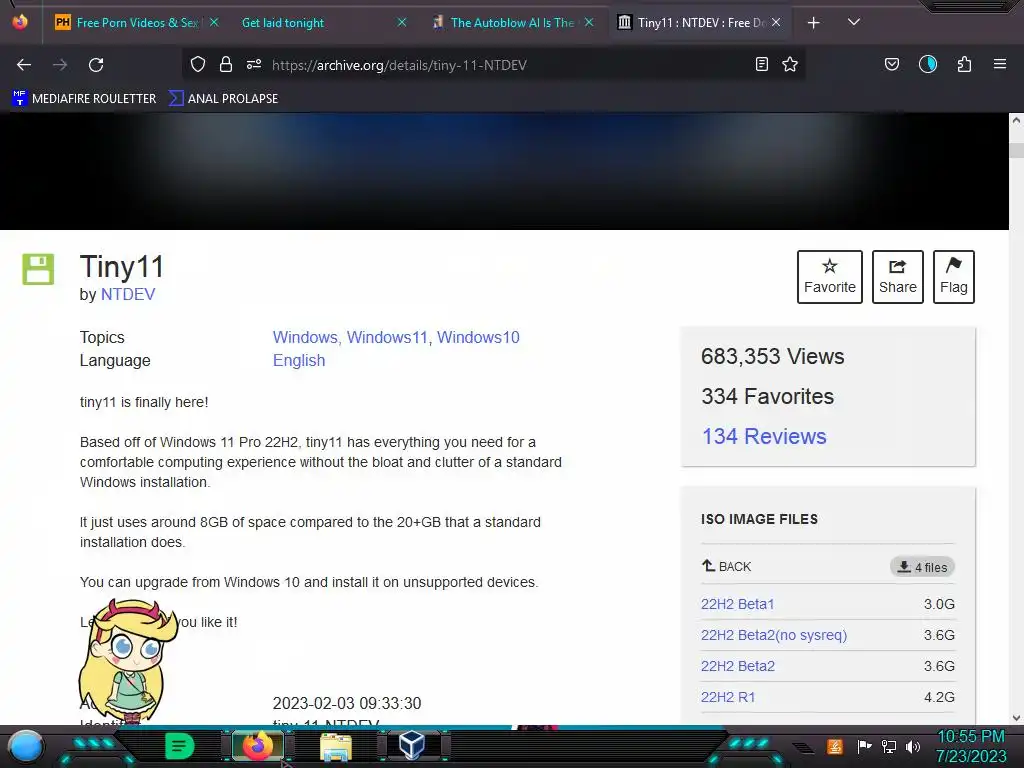
Task: Click the taskbar clock showing 10:55 PM
Action: 971,746
